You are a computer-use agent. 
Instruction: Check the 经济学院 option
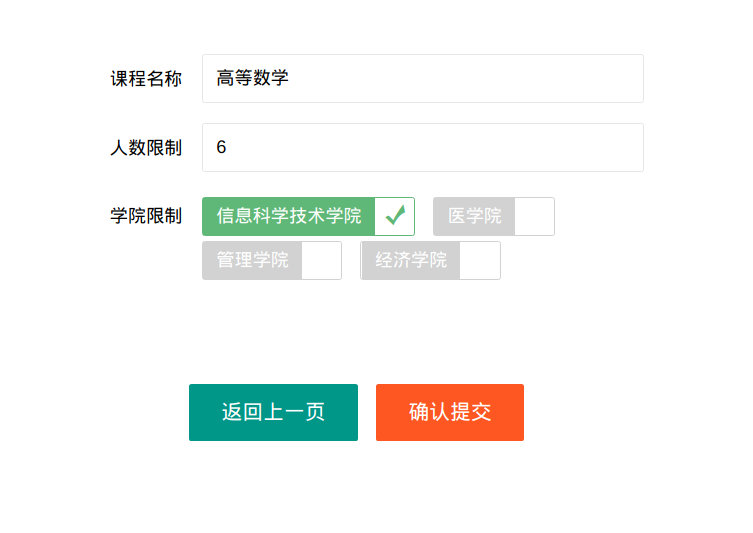(x=431, y=261)
